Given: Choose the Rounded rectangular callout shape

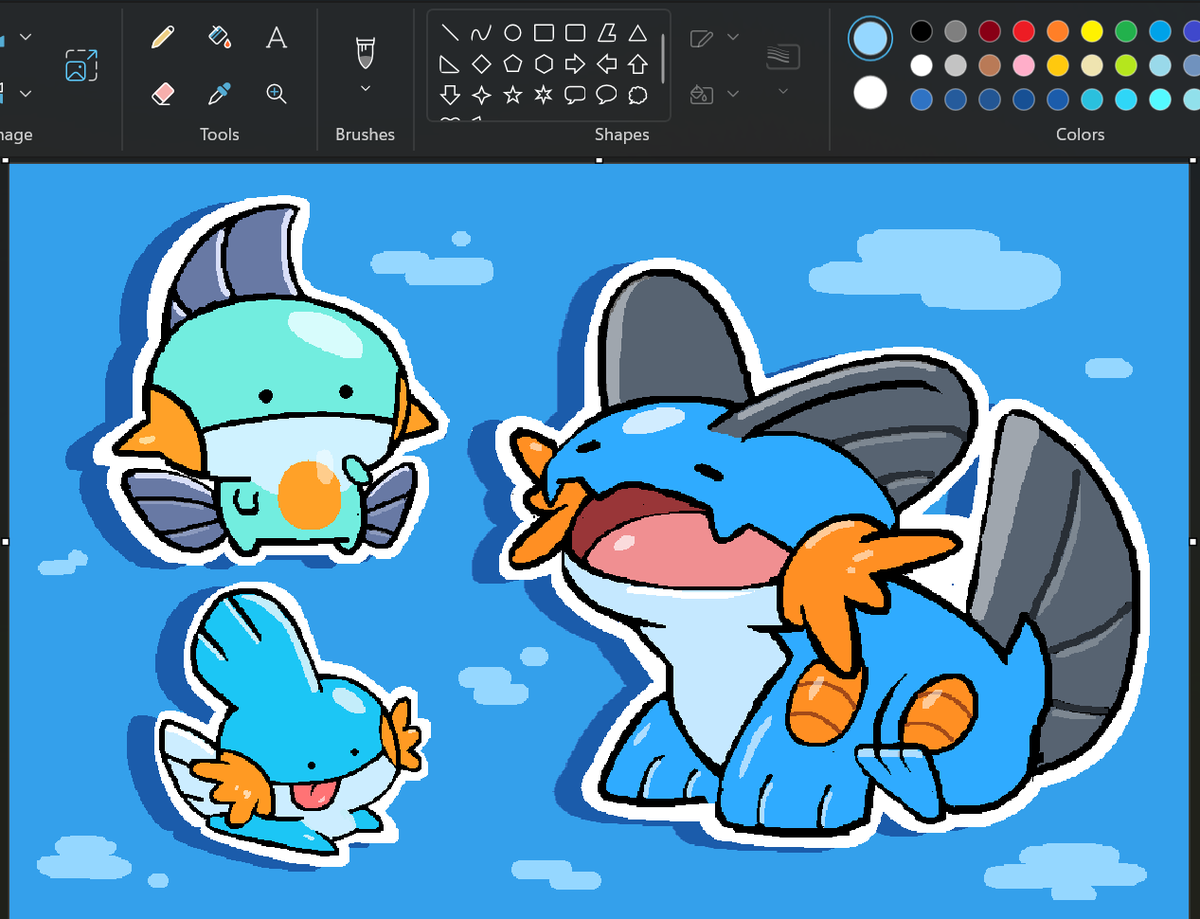Looking at the screenshot, I should [x=575, y=95].
